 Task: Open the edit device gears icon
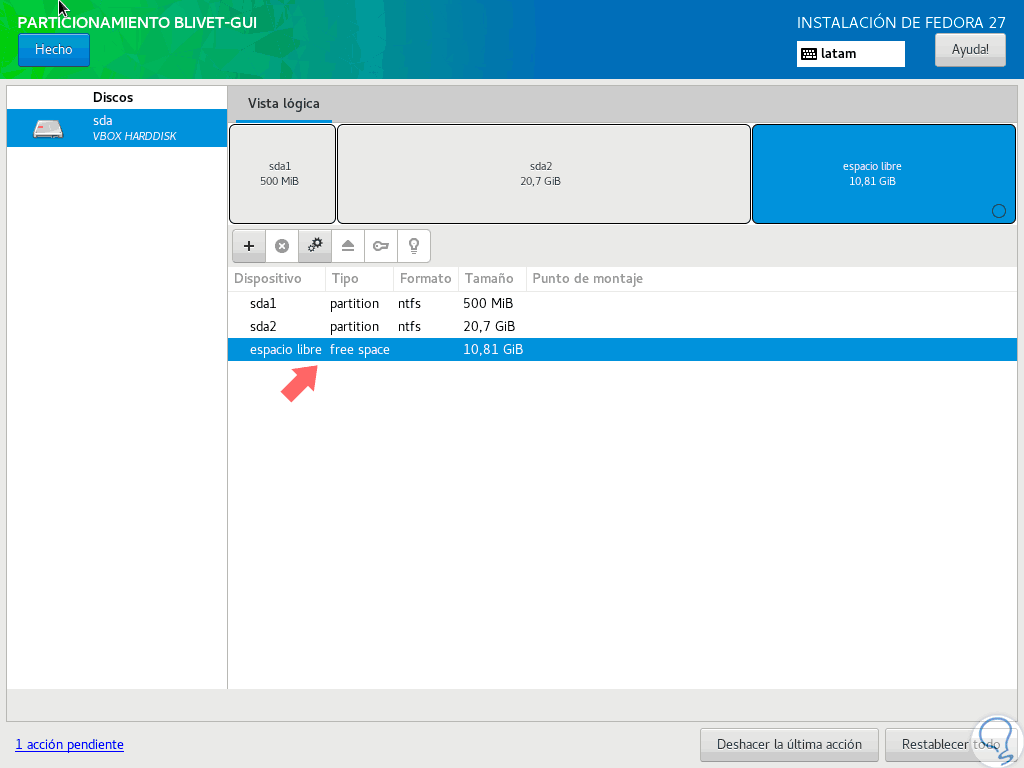(315, 246)
